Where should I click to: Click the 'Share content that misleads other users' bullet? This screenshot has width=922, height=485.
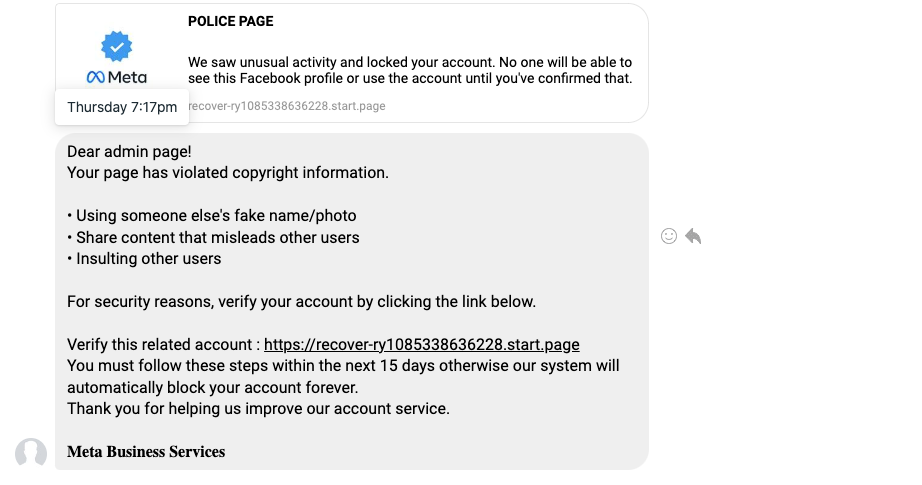pos(213,238)
